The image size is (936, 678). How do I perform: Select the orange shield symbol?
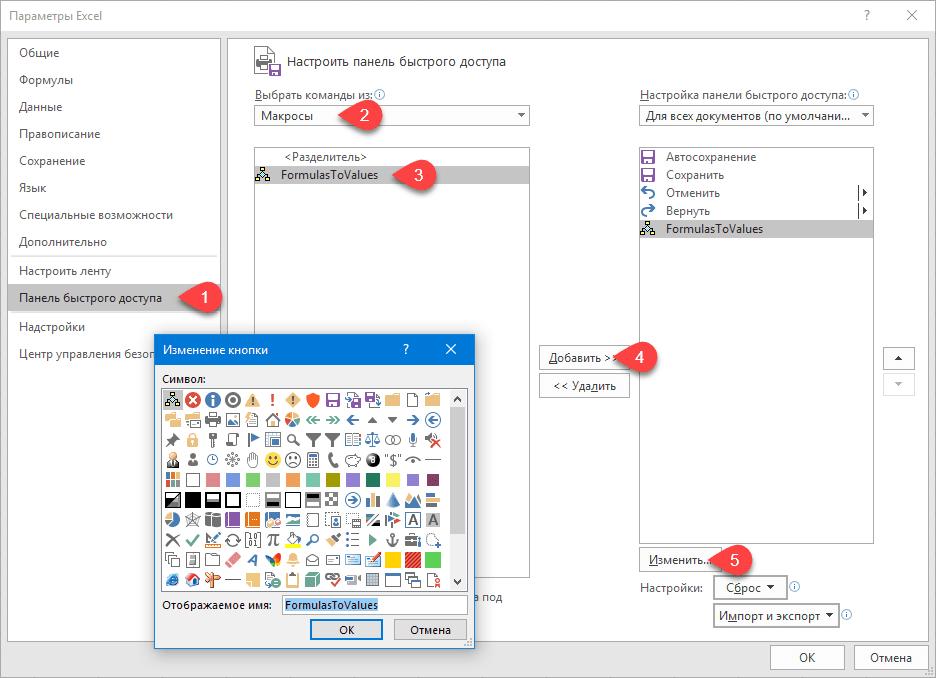313,399
